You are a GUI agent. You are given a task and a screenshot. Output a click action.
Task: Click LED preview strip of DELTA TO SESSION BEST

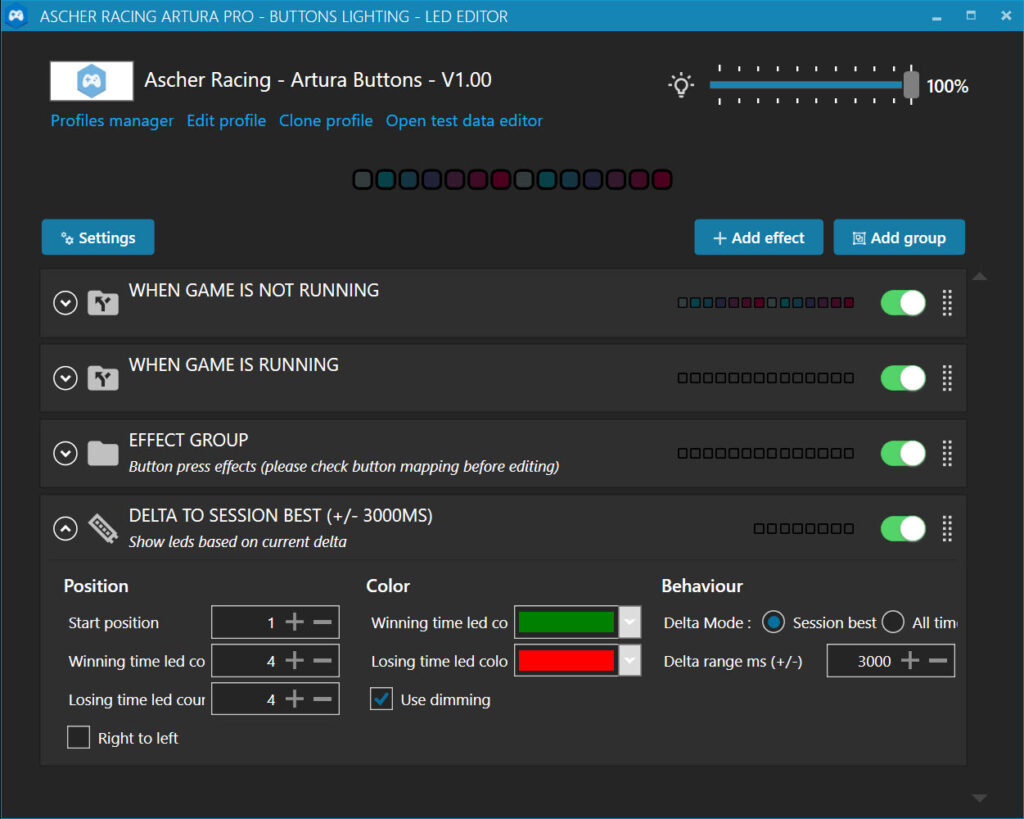[x=803, y=528]
